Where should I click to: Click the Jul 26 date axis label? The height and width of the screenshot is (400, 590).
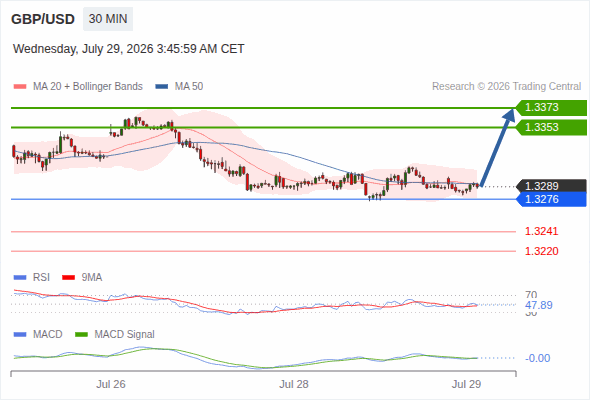(111, 384)
